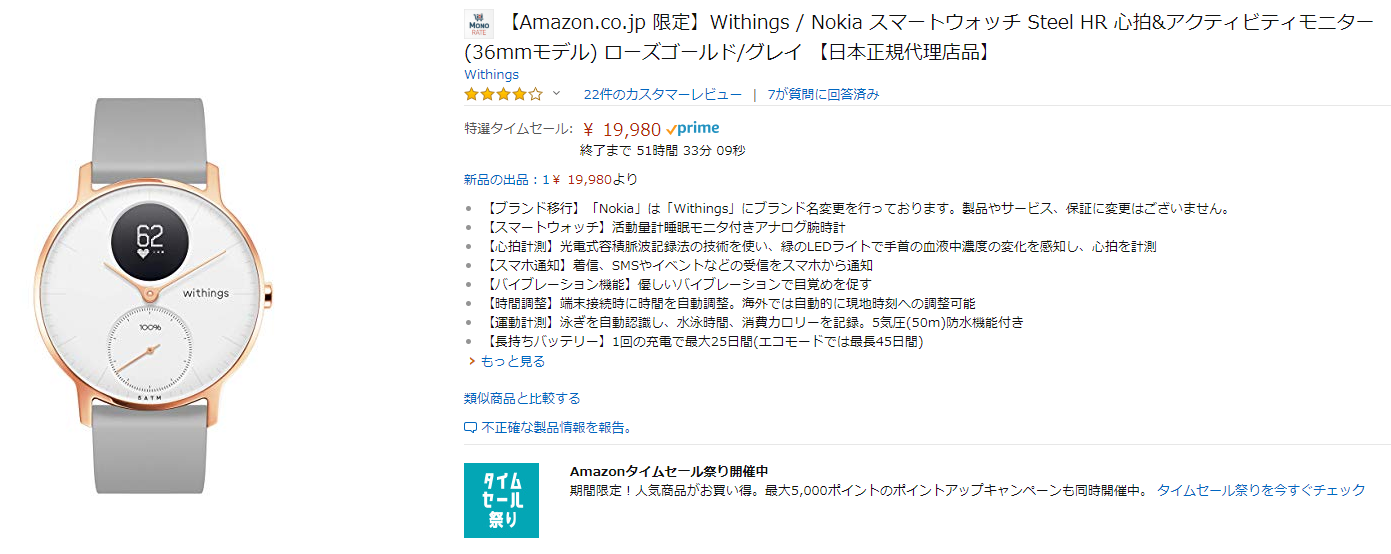Click the 【ブランド移行】 bullet point text

click(855, 209)
